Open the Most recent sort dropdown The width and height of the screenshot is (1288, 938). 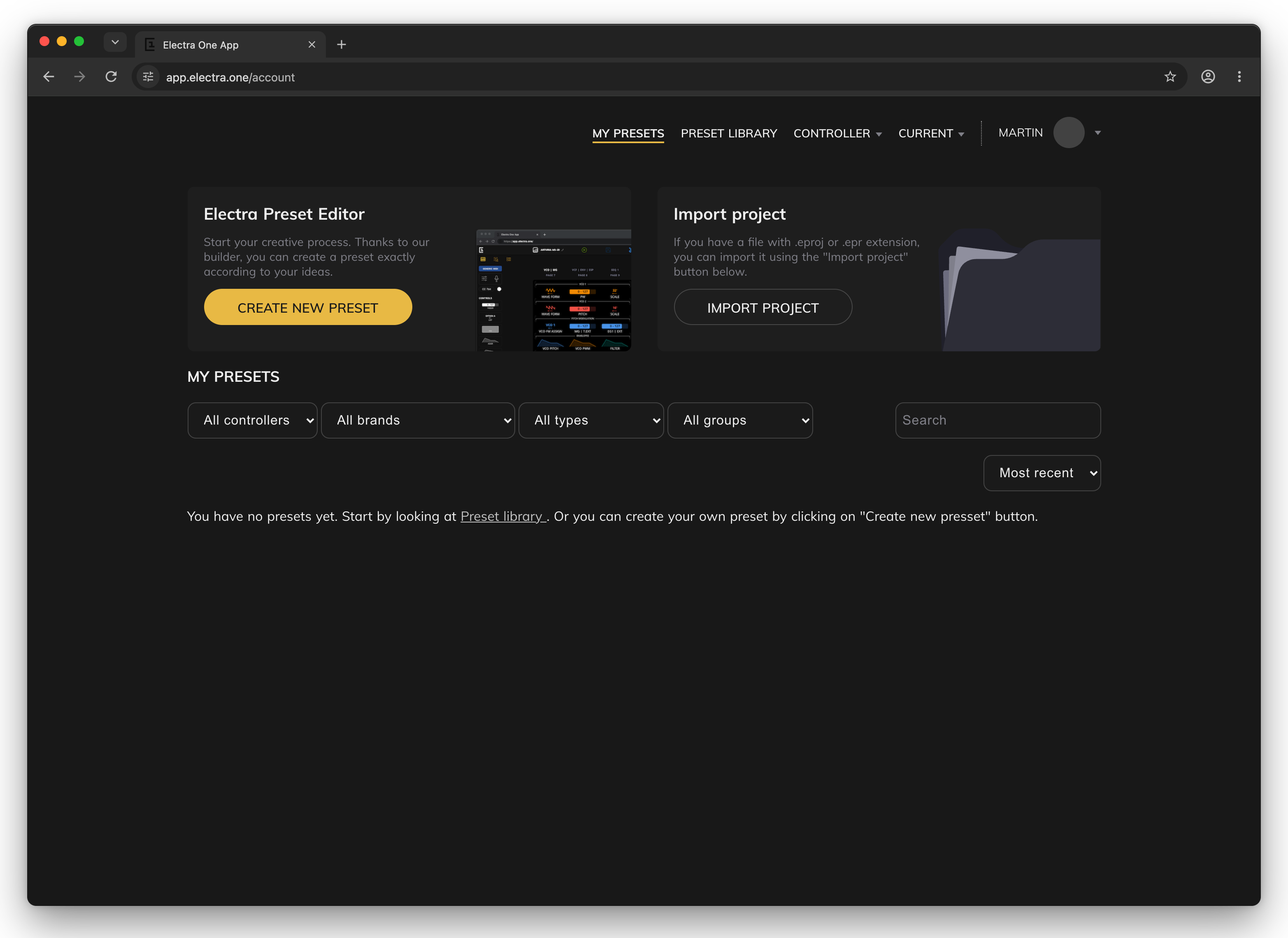click(x=1042, y=473)
